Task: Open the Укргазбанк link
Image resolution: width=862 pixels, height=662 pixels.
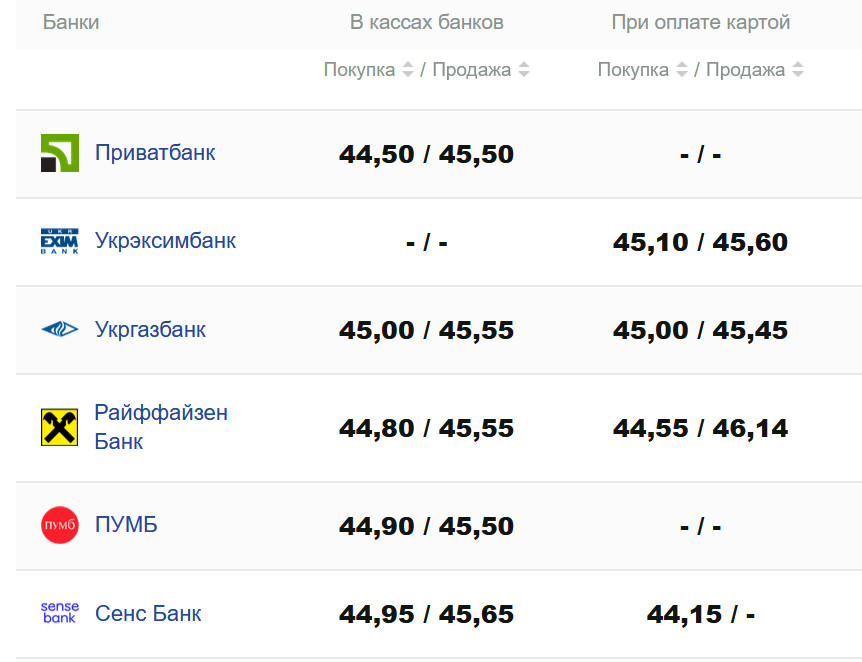Action: [x=150, y=329]
